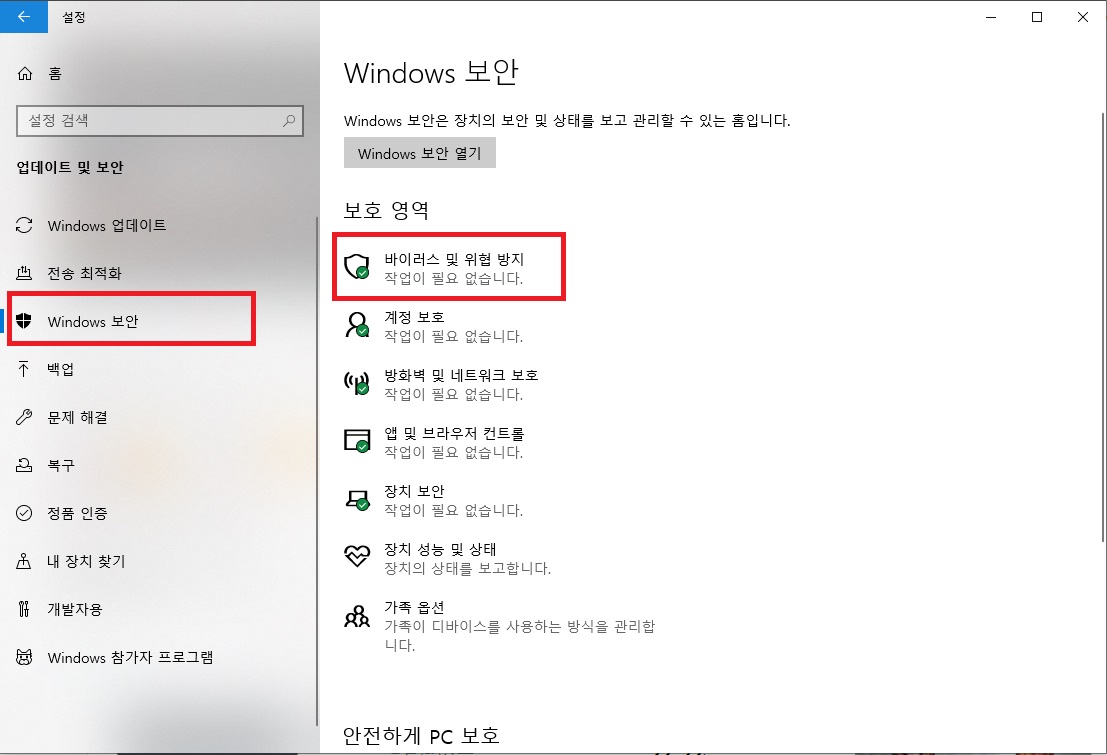Open 장치 성능 및 상태 area
1107x755 pixels.
click(x=448, y=558)
